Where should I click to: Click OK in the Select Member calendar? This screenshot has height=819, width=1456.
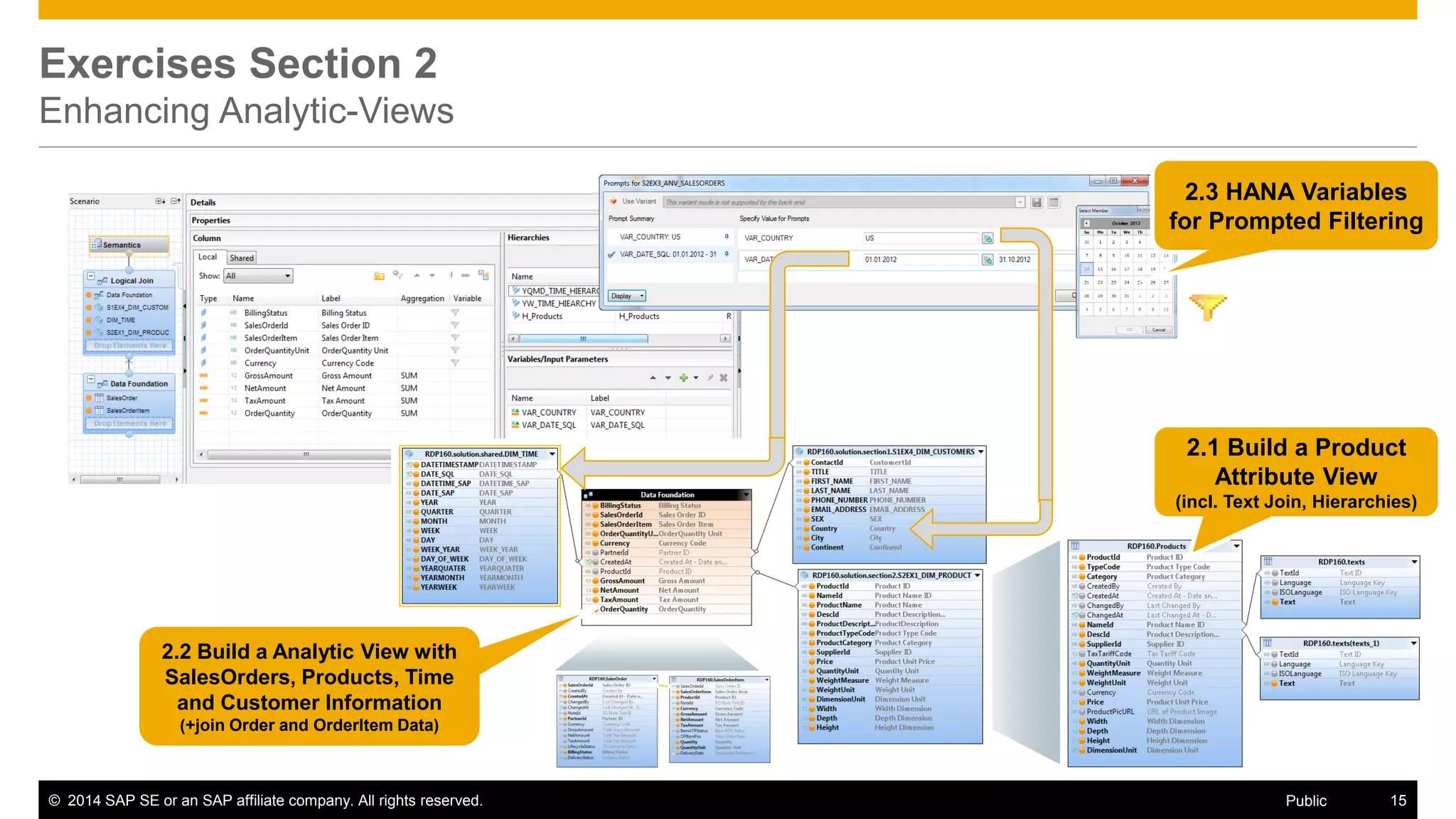(x=1130, y=330)
